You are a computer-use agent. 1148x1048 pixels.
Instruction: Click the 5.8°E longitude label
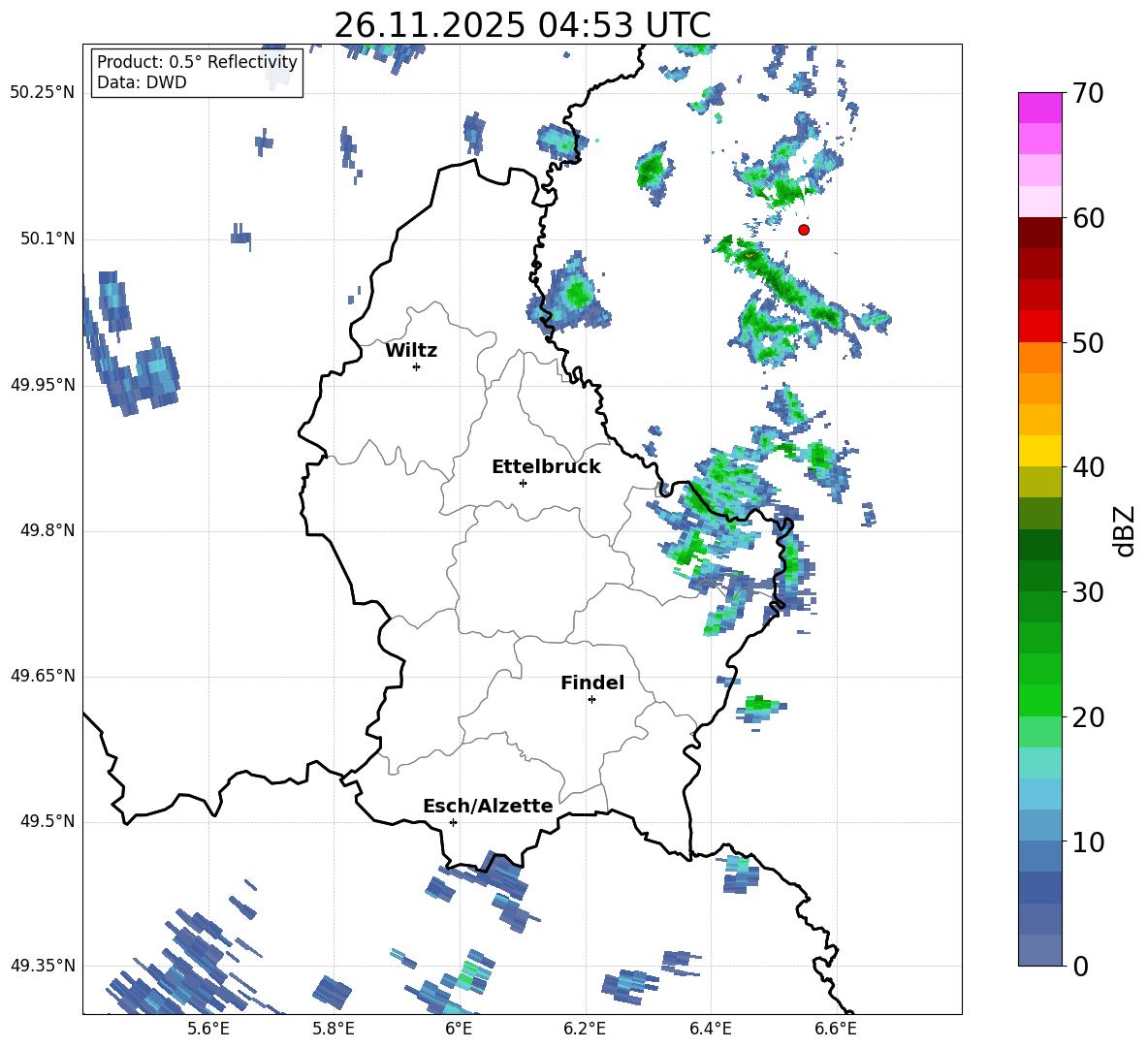(x=334, y=1029)
